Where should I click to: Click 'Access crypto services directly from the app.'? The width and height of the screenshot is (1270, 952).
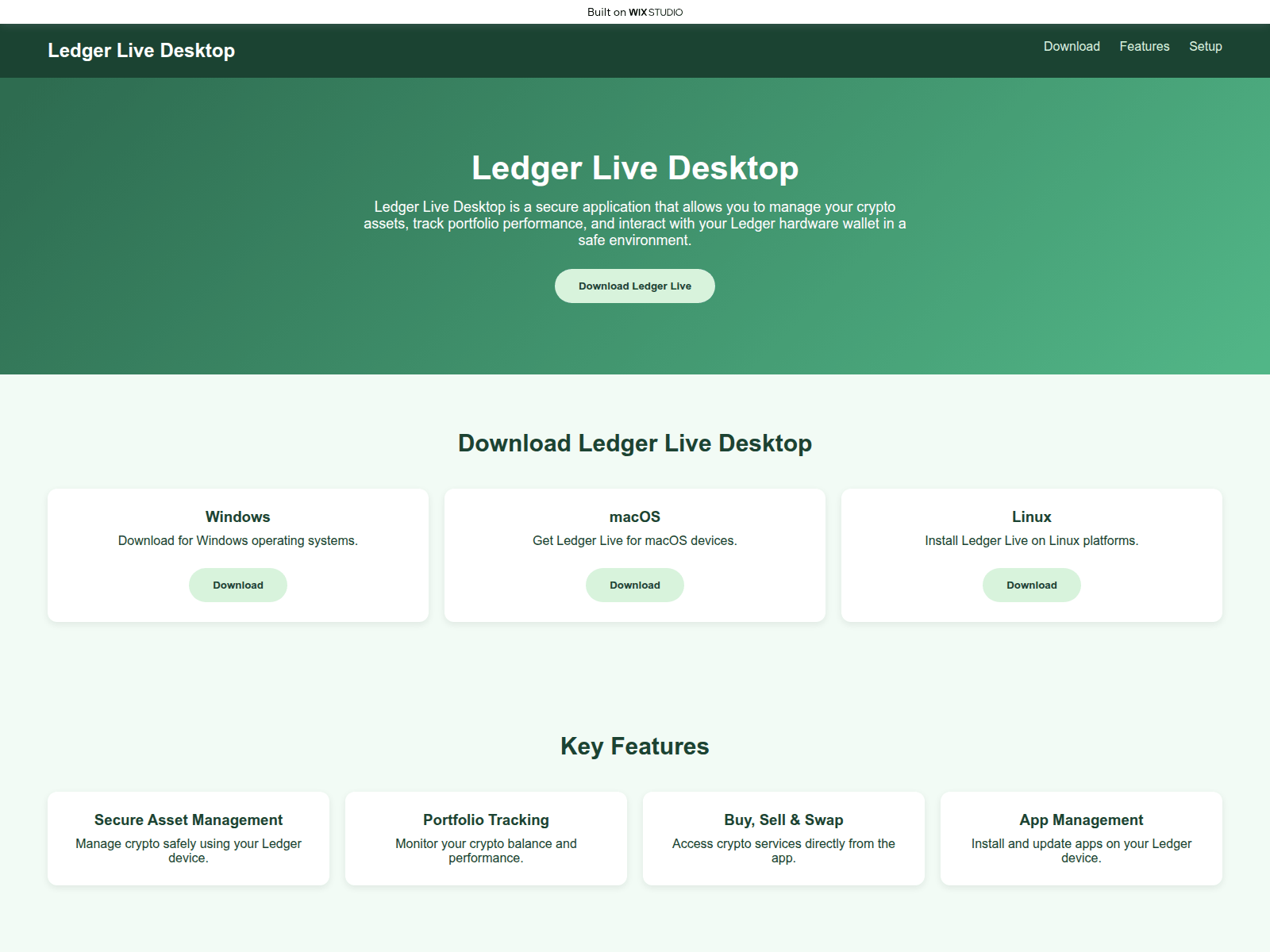click(x=783, y=850)
